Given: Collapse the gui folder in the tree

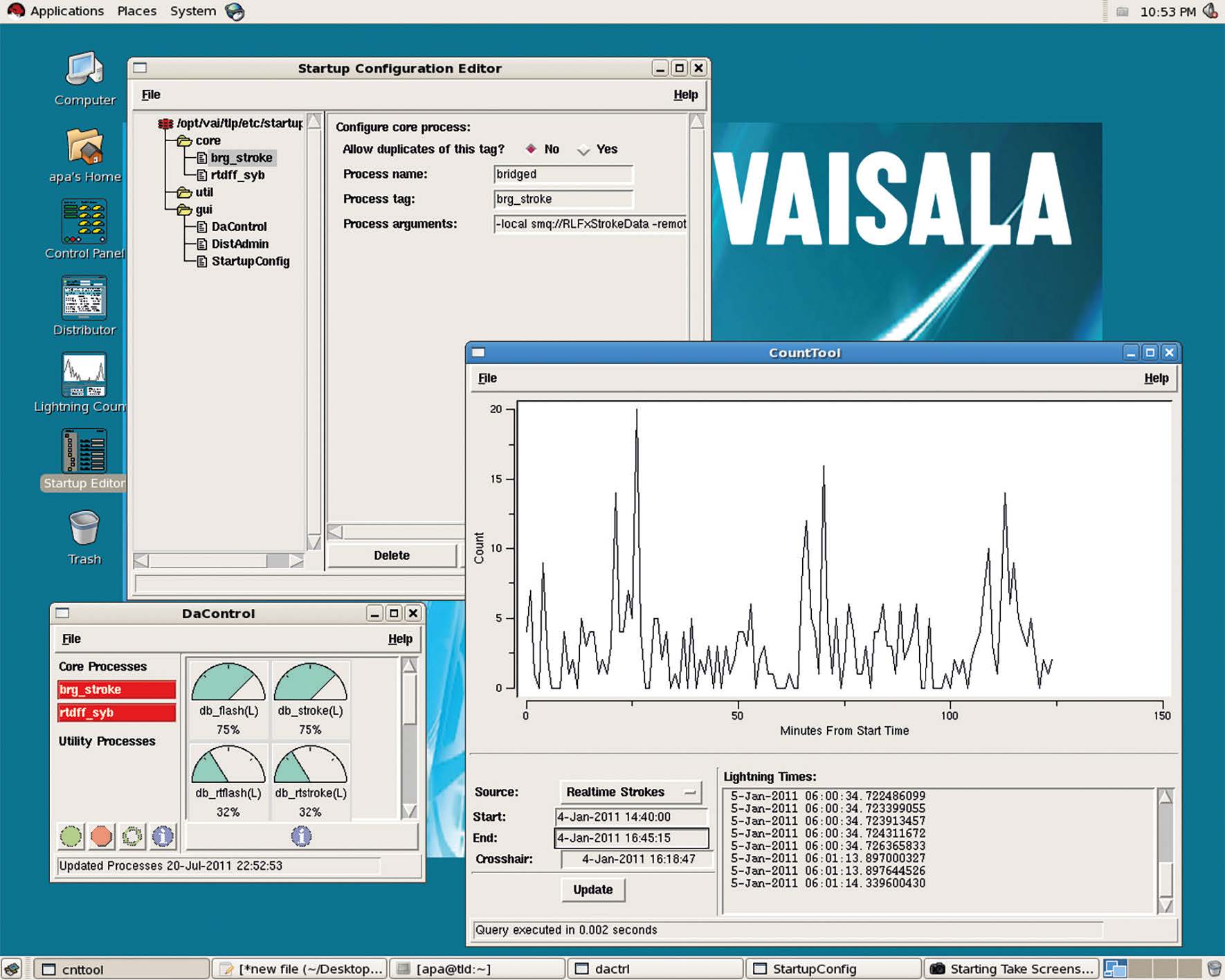Looking at the screenshot, I should [x=184, y=210].
